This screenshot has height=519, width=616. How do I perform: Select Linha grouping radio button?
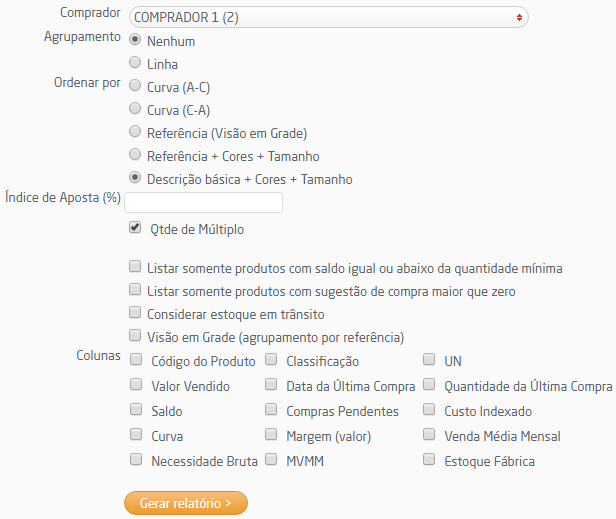135,63
